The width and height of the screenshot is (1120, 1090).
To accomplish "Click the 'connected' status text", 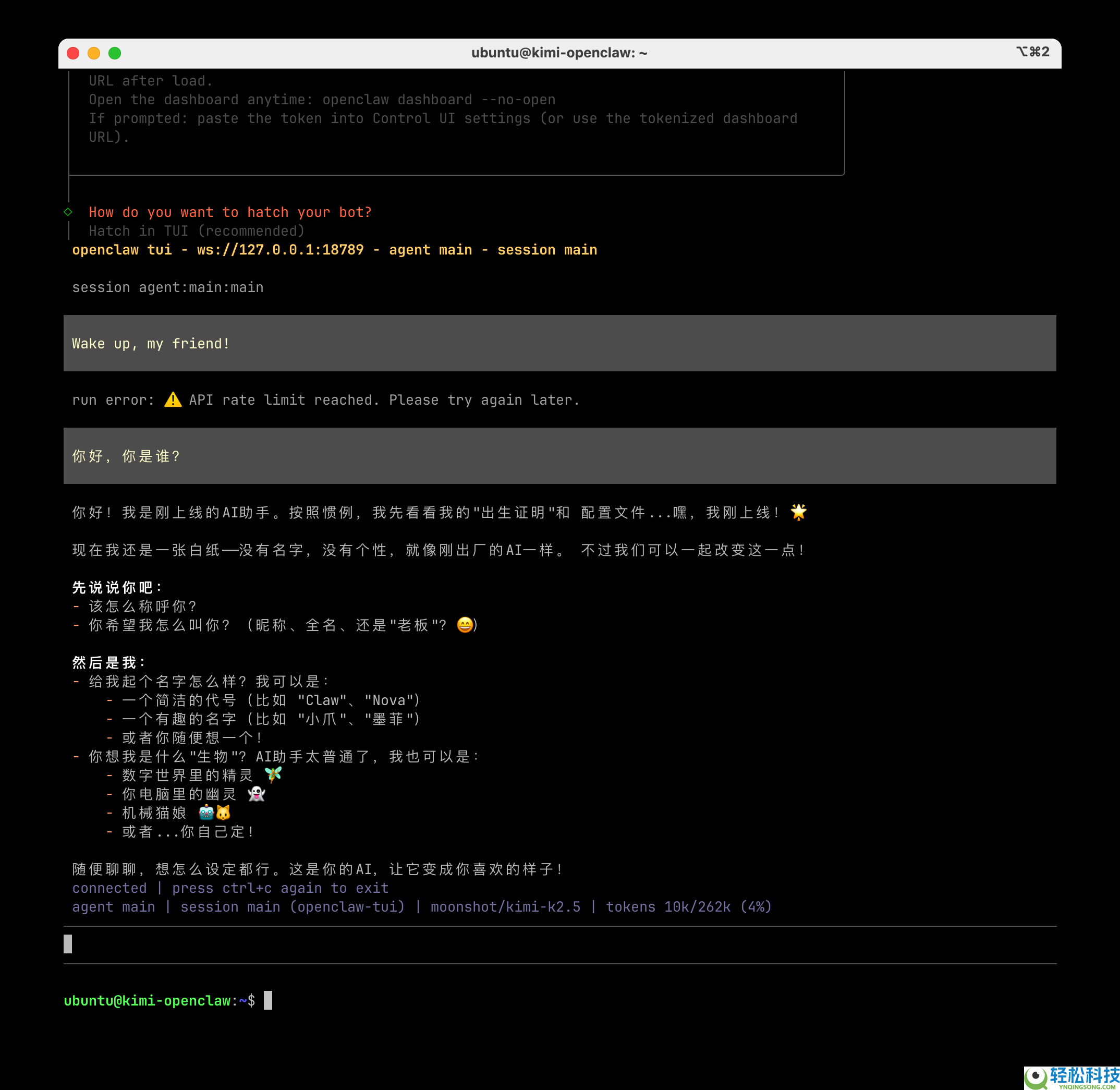I will pos(109,888).
